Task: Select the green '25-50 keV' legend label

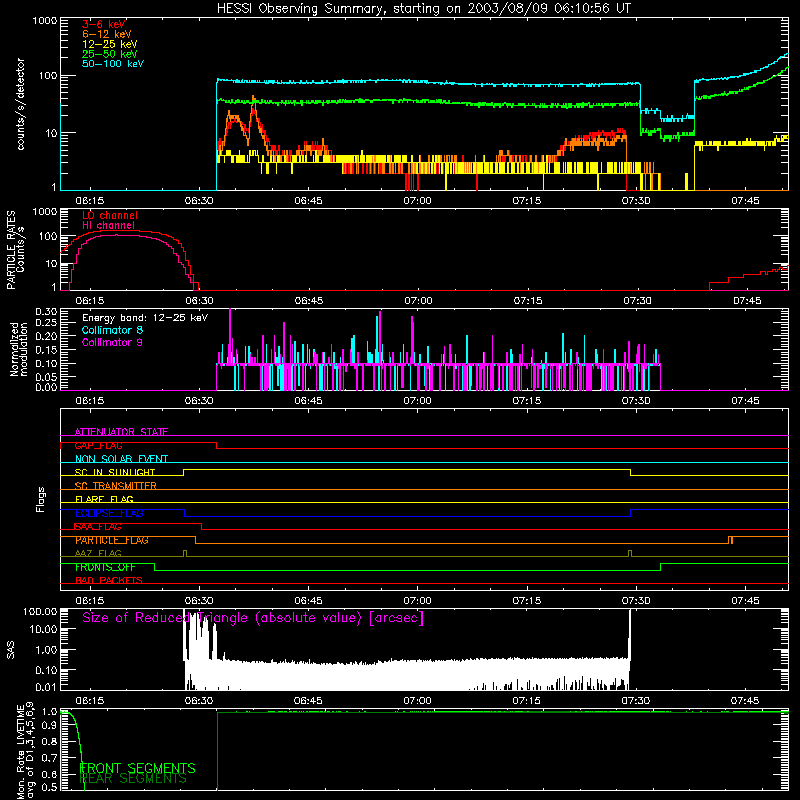Action: pos(110,54)
